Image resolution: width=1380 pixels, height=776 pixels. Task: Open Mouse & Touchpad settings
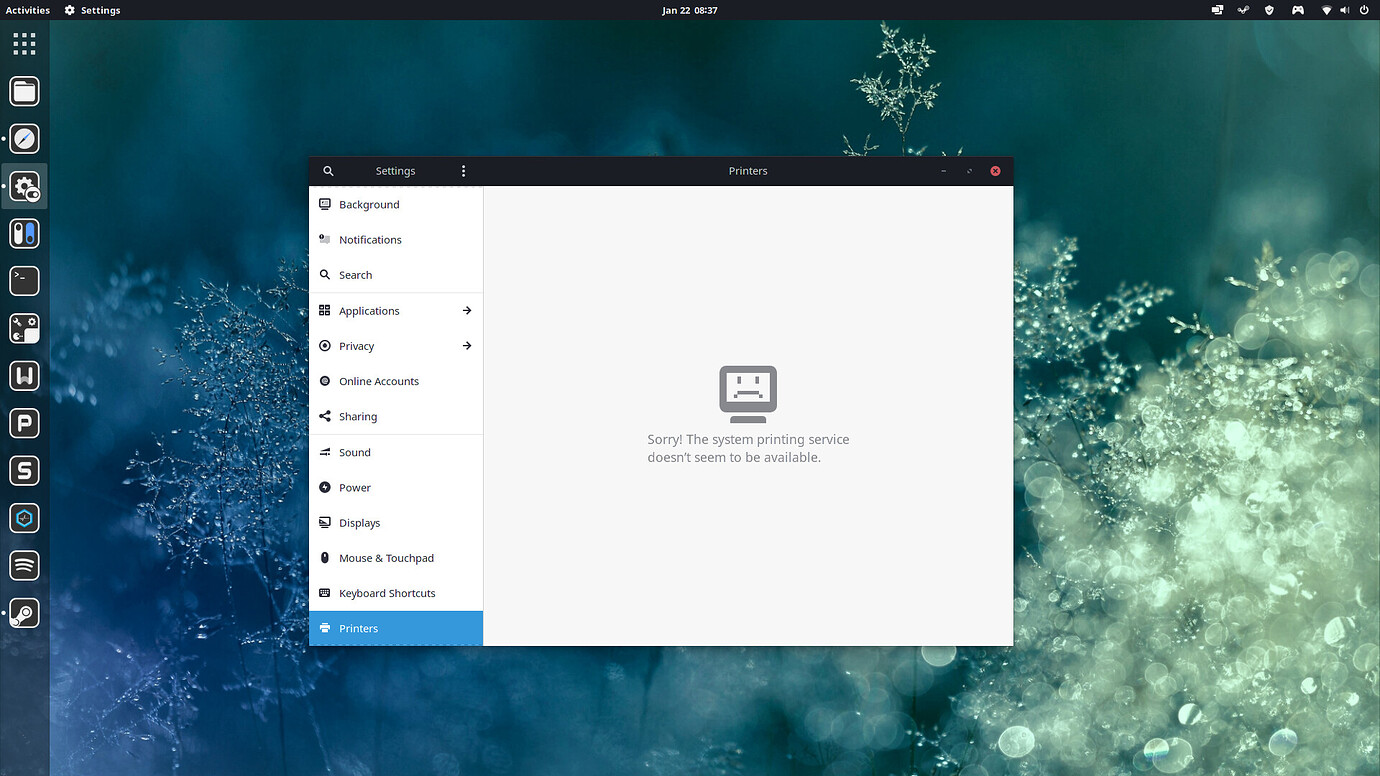tap(386, 558)
